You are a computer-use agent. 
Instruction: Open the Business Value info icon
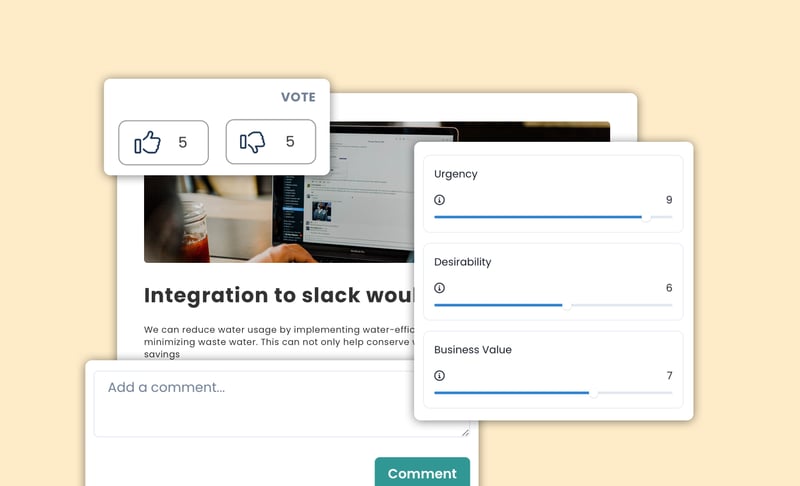point(439,376)
